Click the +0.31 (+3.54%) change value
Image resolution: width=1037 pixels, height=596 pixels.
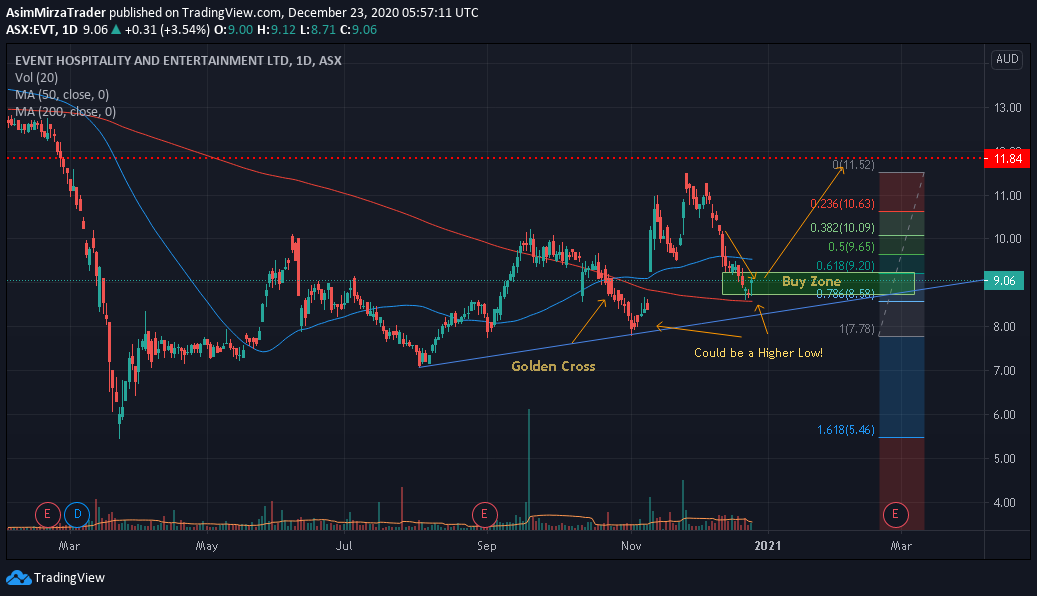(x=167, y=30)
